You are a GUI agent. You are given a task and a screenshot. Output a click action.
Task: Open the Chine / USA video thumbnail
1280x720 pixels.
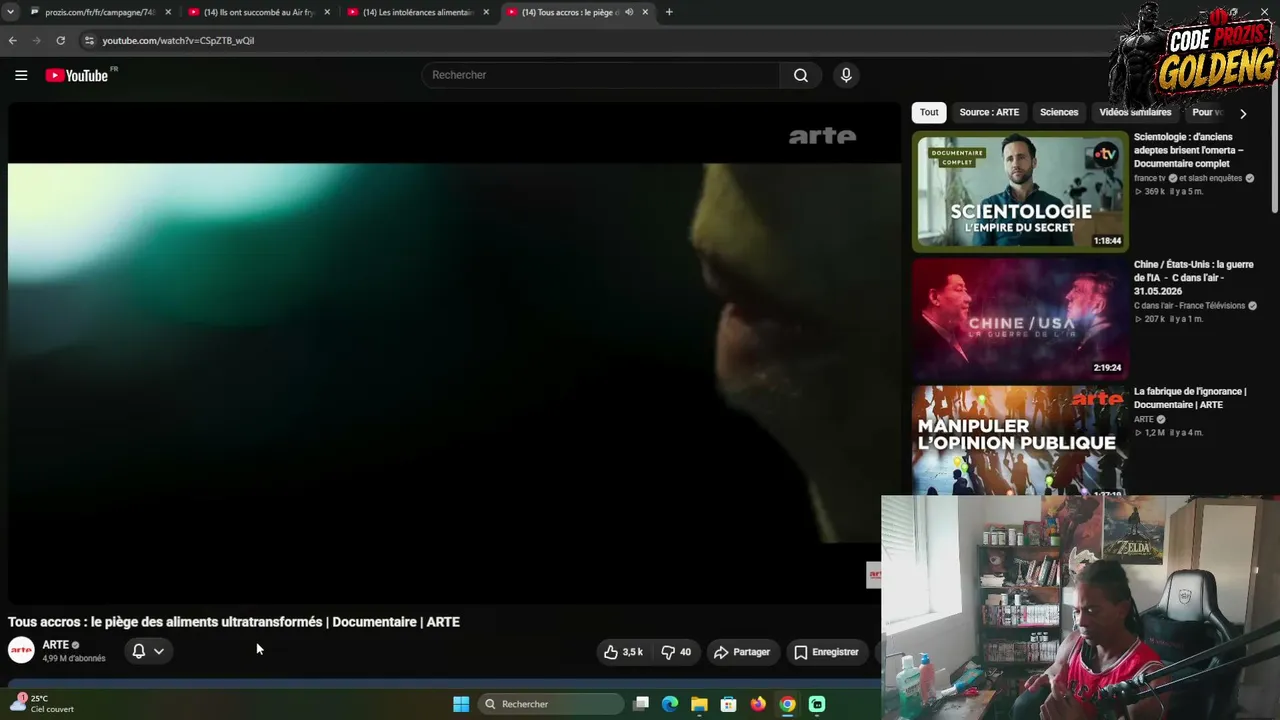(1020, 318)
